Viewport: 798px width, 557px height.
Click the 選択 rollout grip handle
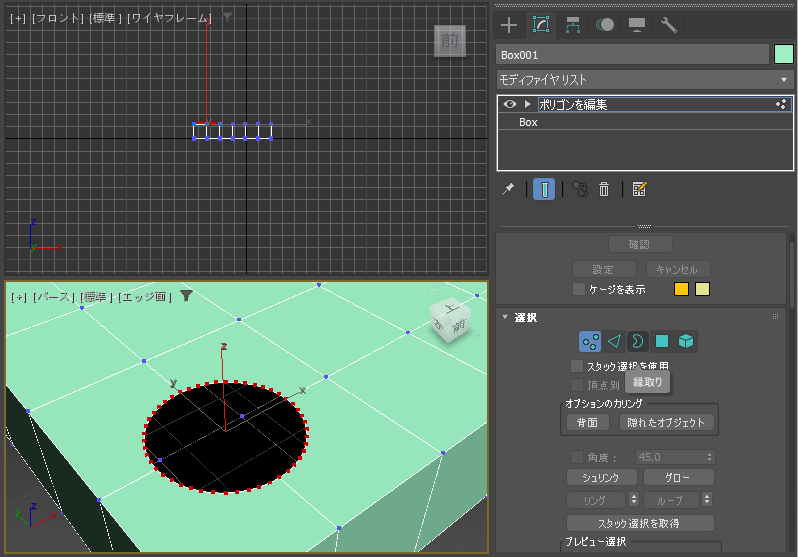tap(775, 317)
